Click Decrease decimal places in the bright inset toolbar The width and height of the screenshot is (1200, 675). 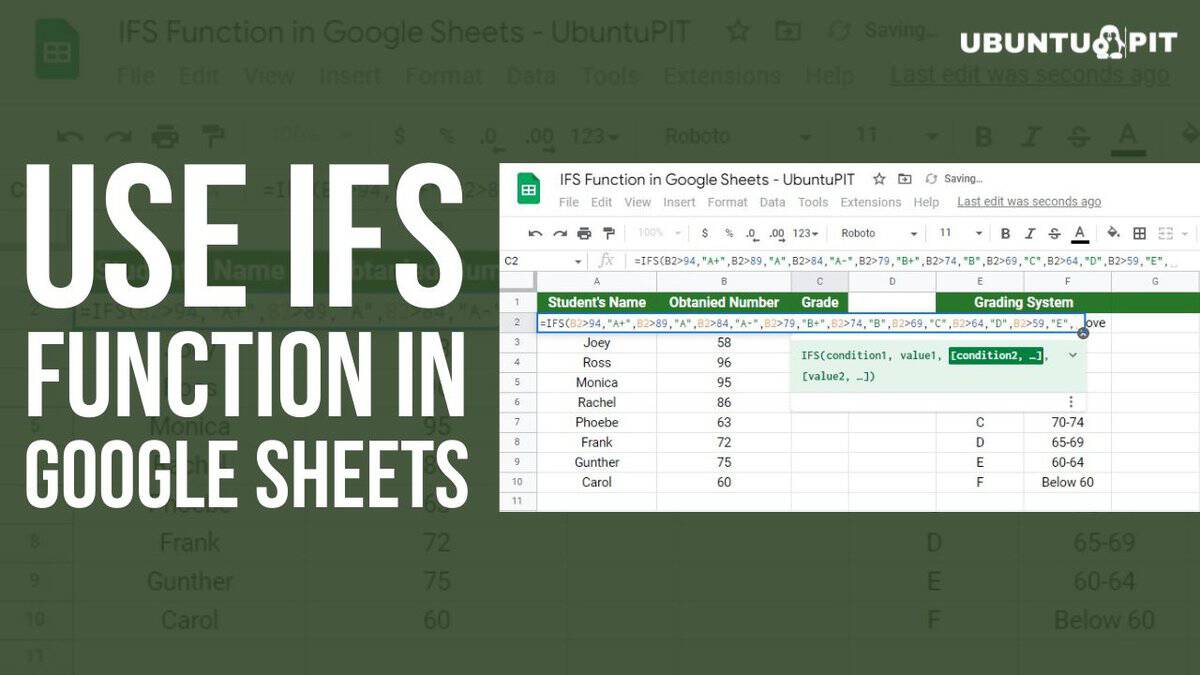click(752, 233)
